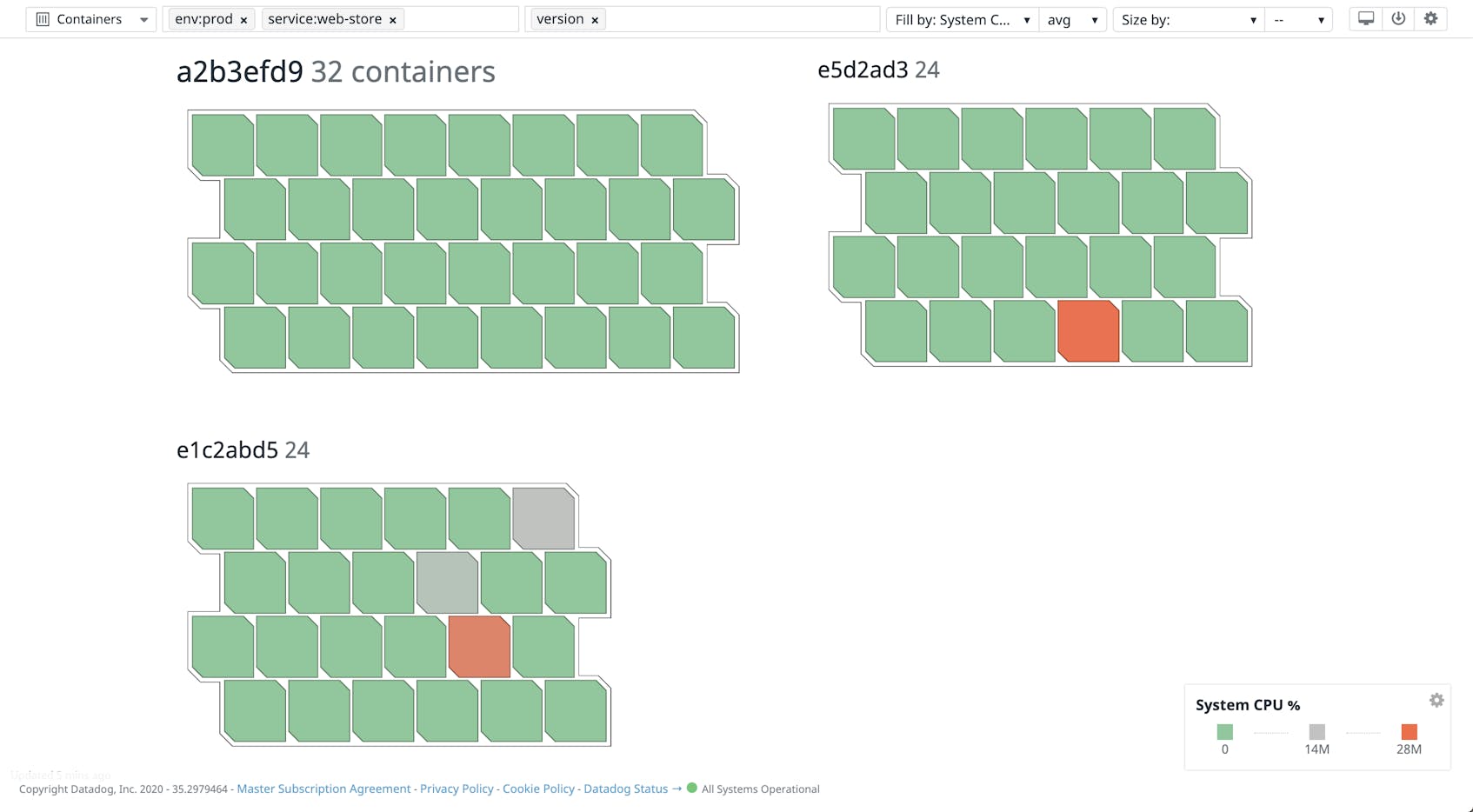Remove the service:web-store filter tag
Viewport: 1473px width, 812px height.
pyautogui.click(x=393, y=19)
